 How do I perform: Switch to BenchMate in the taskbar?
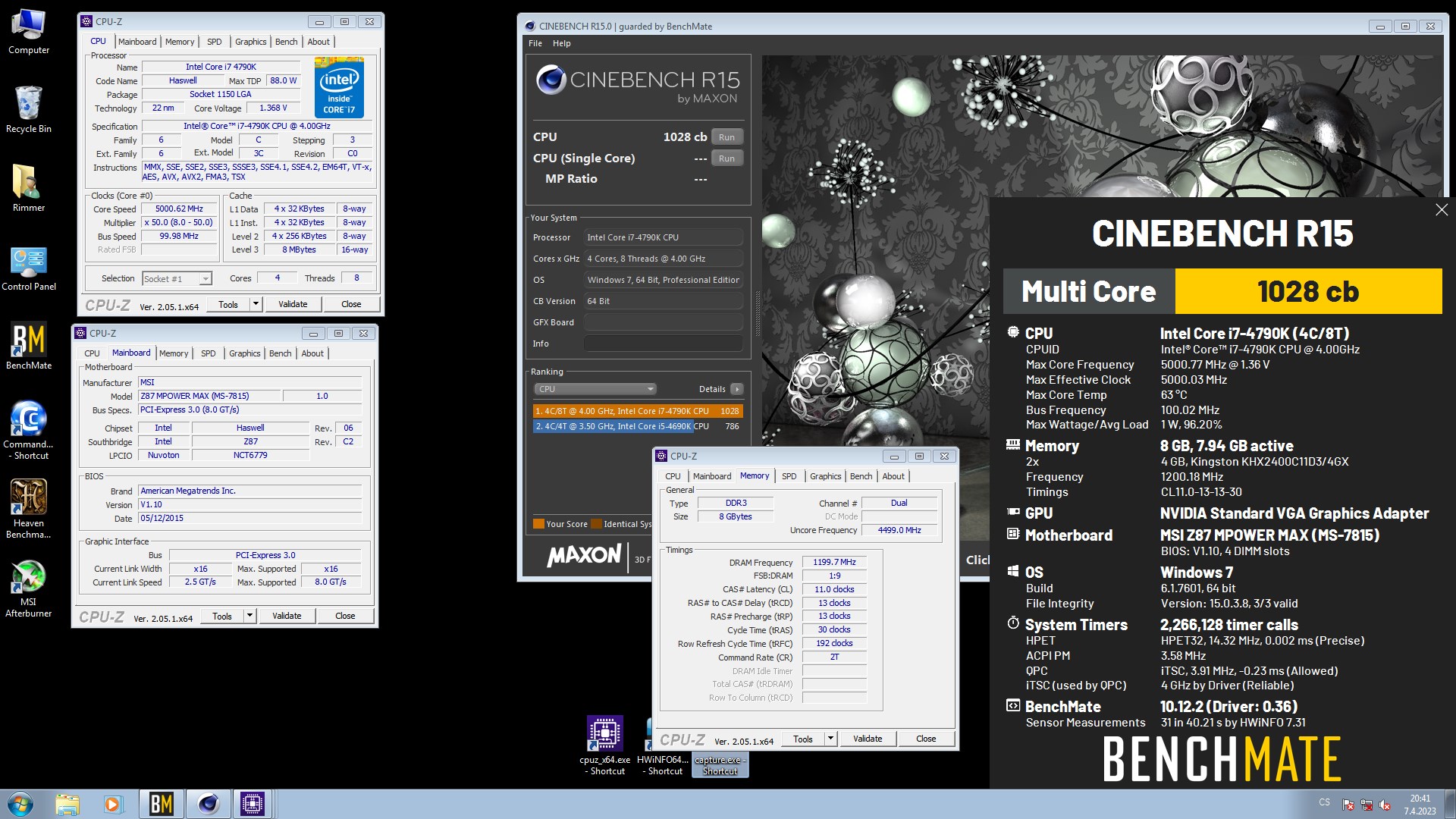pyautogui.click(x=161, y=804)
